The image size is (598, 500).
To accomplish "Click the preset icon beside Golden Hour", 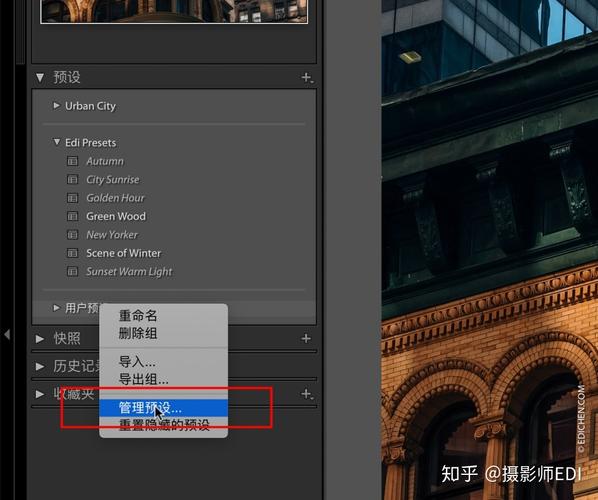I will (x=72, y=198).
